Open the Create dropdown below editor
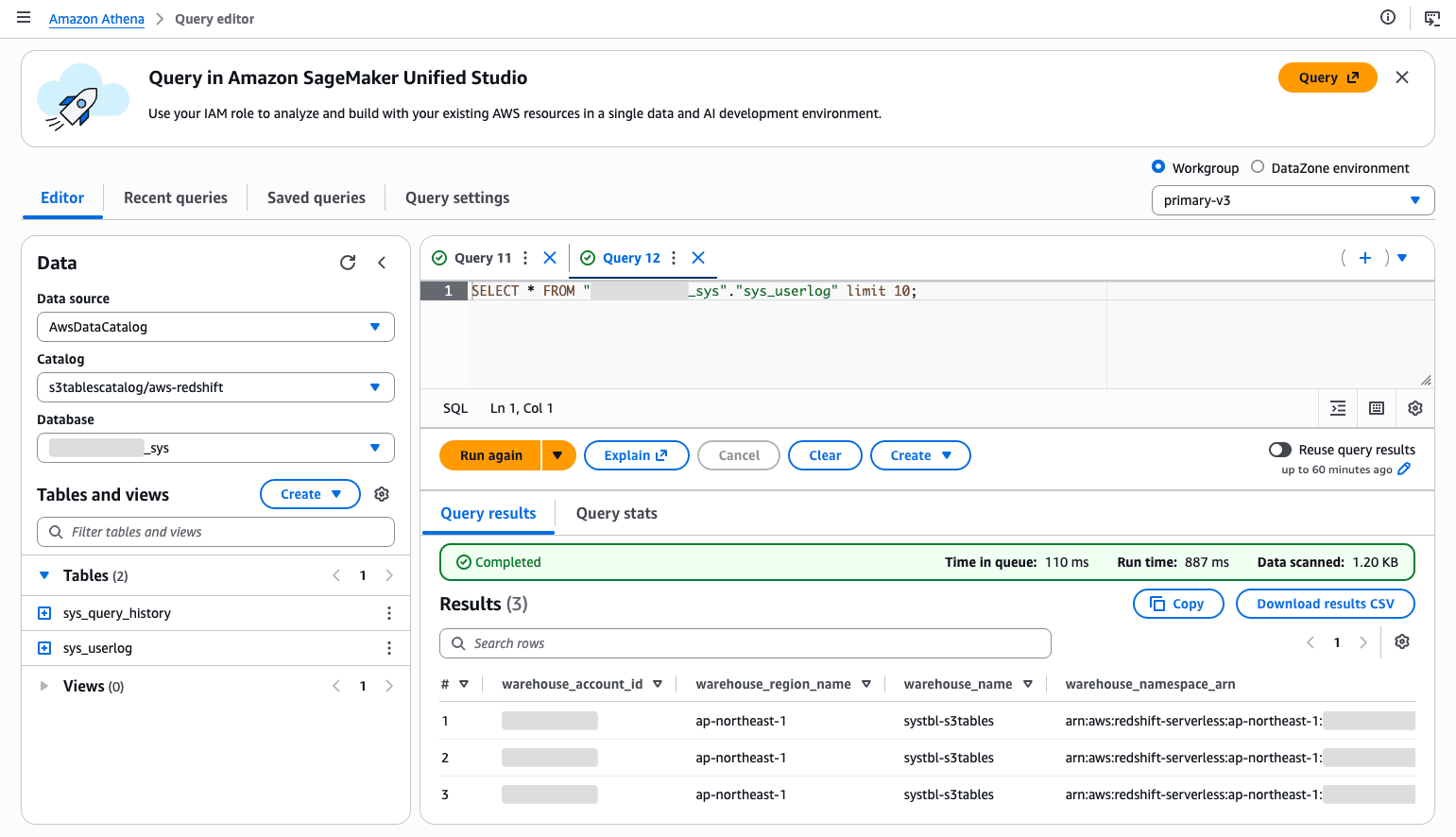This screenshot has height=837, width=1456. point(920,455)
